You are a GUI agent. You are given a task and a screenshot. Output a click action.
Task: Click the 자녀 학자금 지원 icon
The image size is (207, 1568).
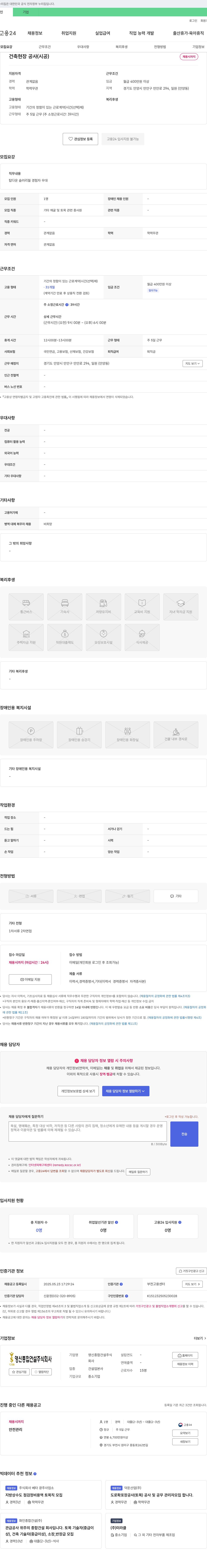tap(181, 607)
